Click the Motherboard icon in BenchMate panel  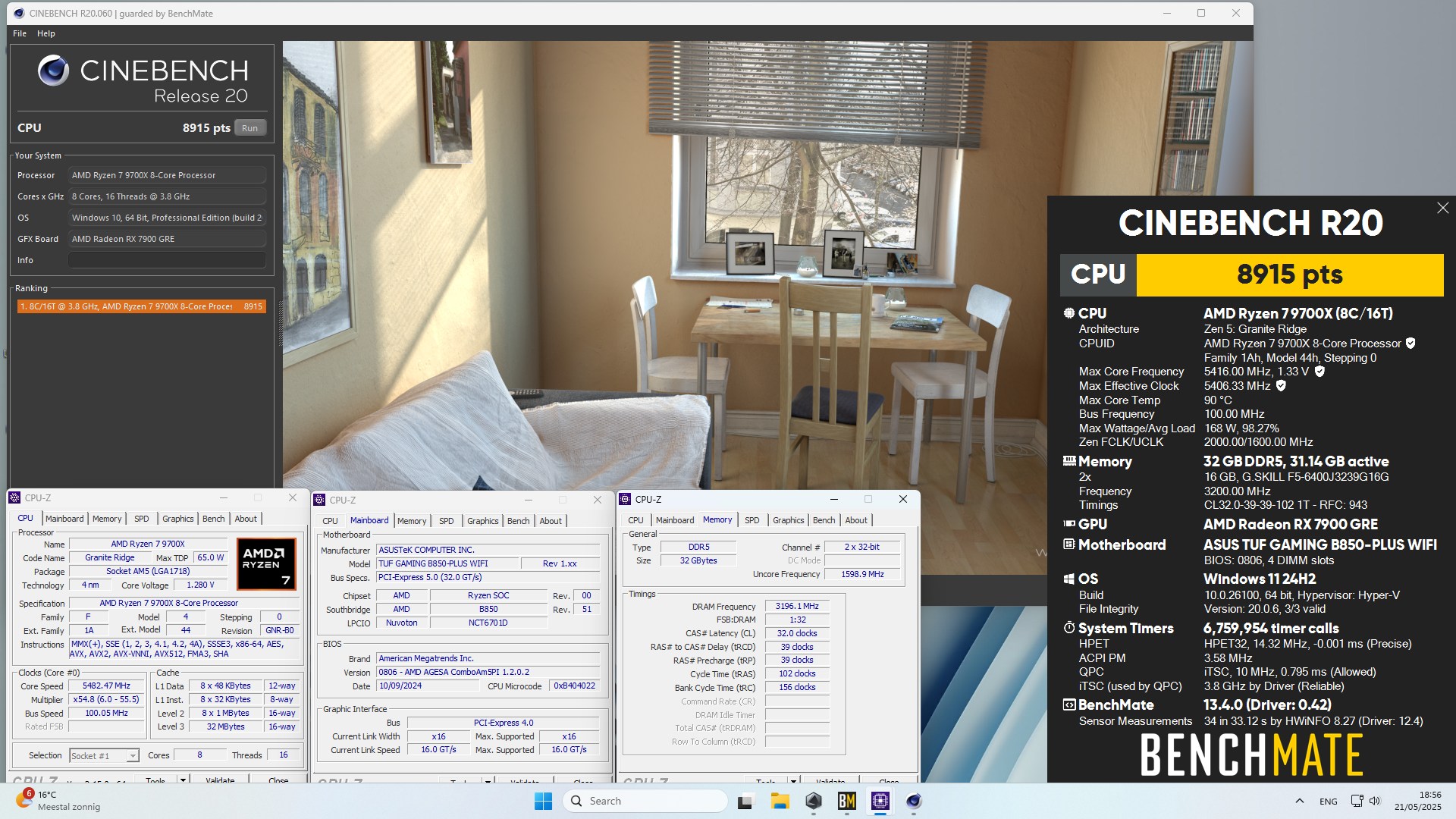(1069, 544)
